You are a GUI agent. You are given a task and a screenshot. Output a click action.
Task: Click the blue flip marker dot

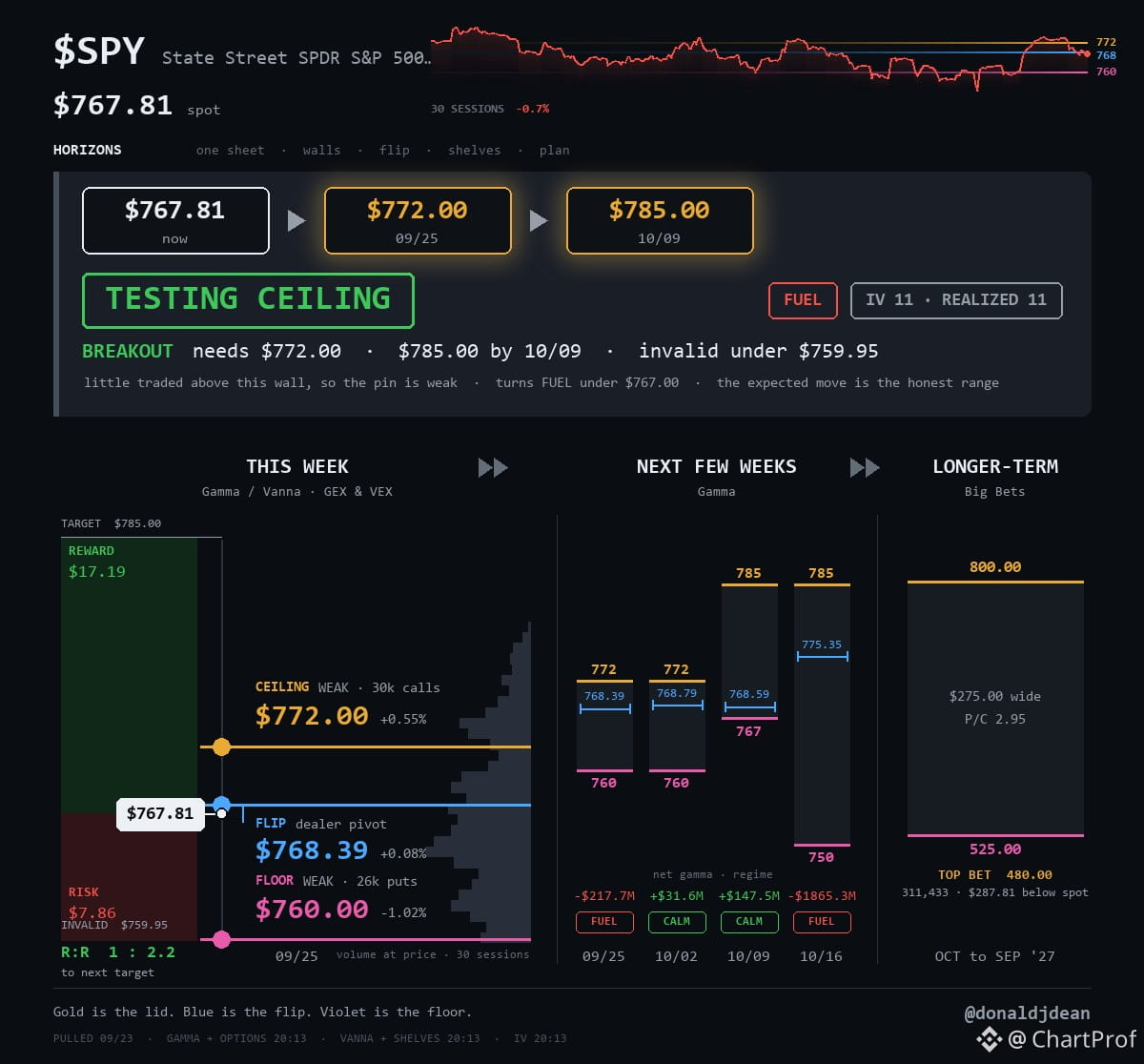[x=221, y=805]
